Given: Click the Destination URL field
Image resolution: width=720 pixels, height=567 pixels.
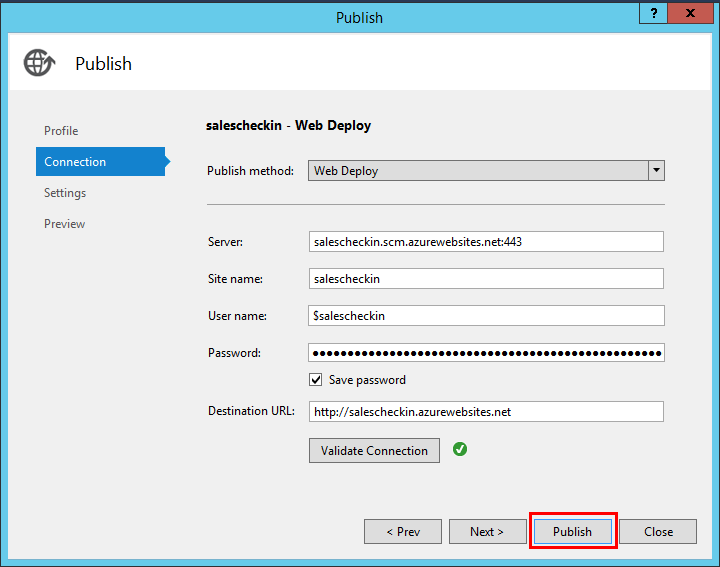Looking at the screenshot, I should (486, 411).
